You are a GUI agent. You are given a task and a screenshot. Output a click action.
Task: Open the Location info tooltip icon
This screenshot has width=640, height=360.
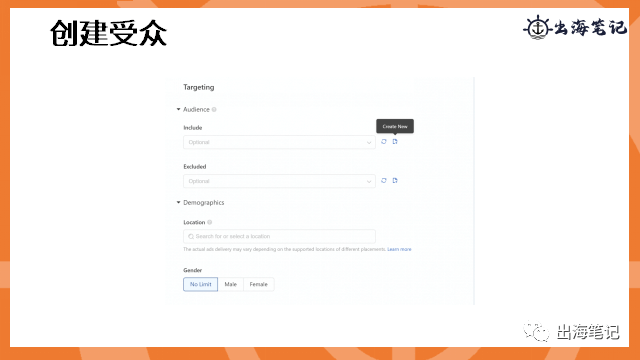click(209, 222)
